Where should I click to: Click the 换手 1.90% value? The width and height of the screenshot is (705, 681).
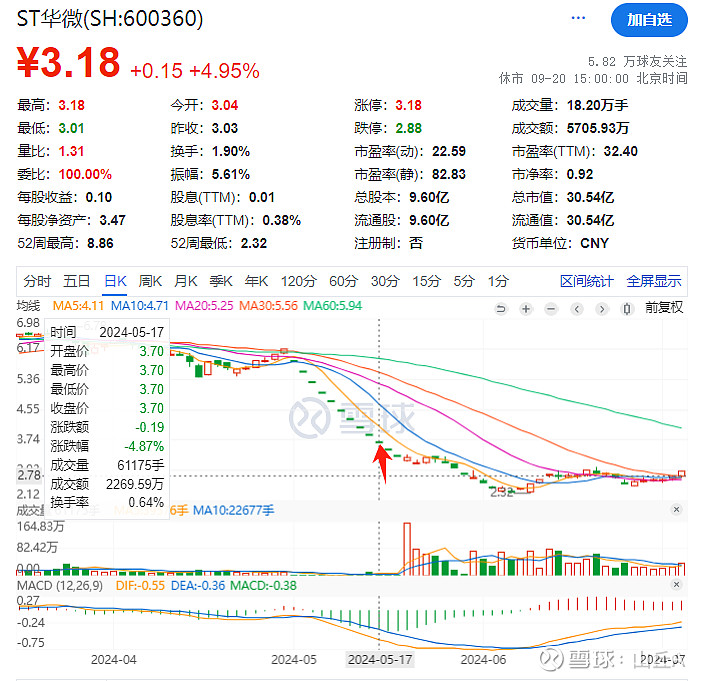pyautogui.click(x=231, y=151)
